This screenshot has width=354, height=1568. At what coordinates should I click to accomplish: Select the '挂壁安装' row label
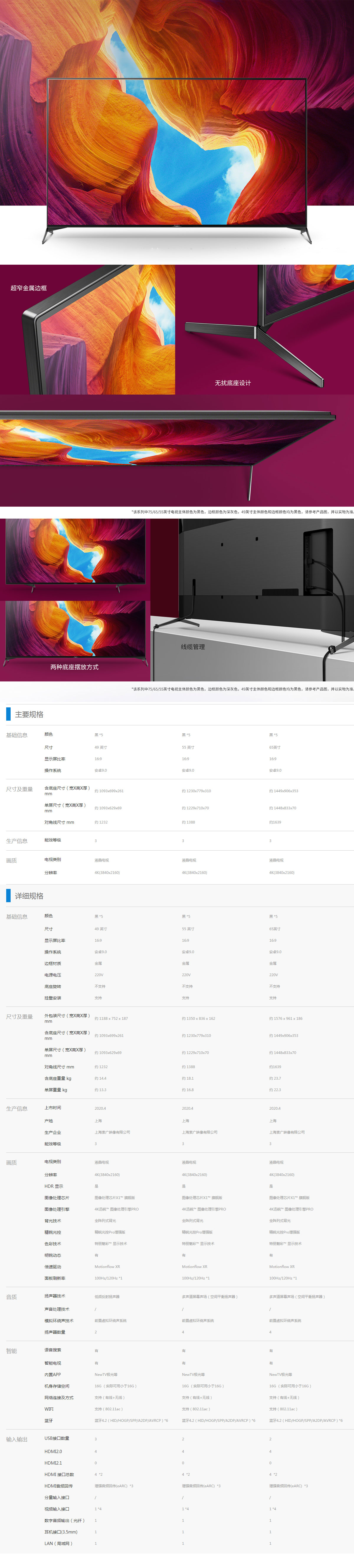[53, 998]
